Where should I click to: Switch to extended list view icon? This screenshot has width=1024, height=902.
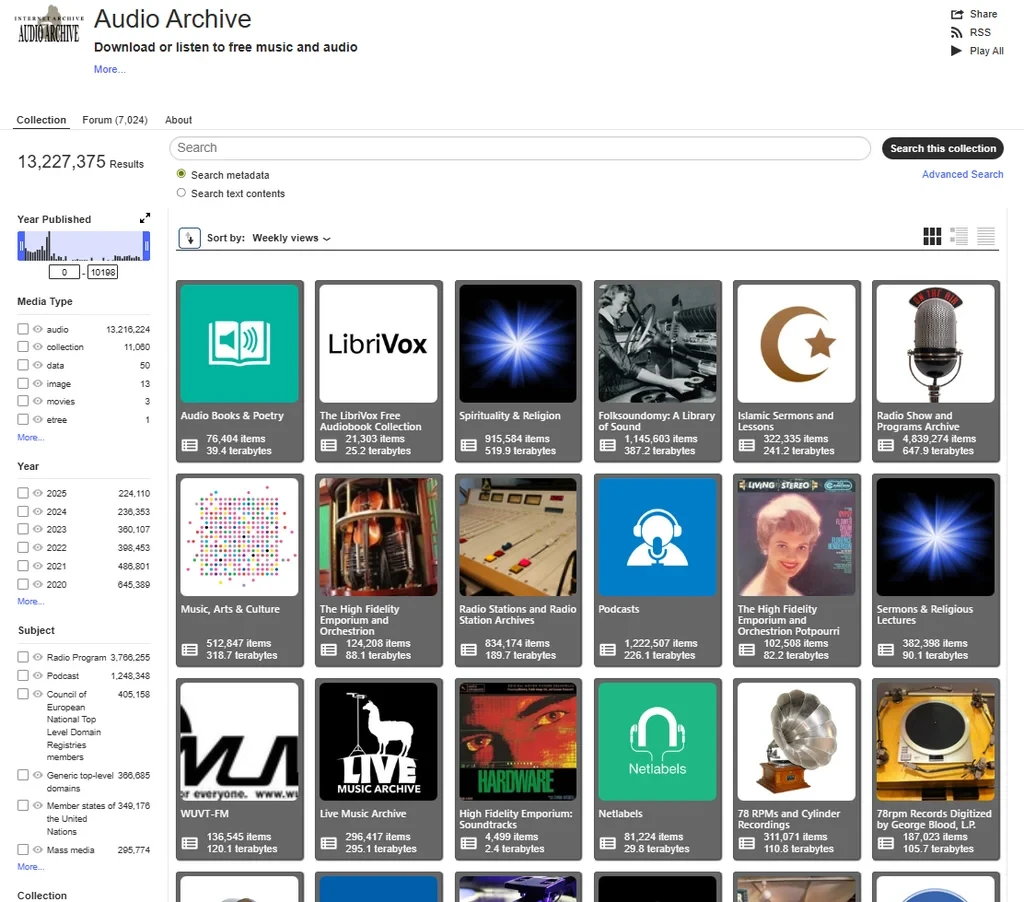pyautogui.click(x=959, y=236)
